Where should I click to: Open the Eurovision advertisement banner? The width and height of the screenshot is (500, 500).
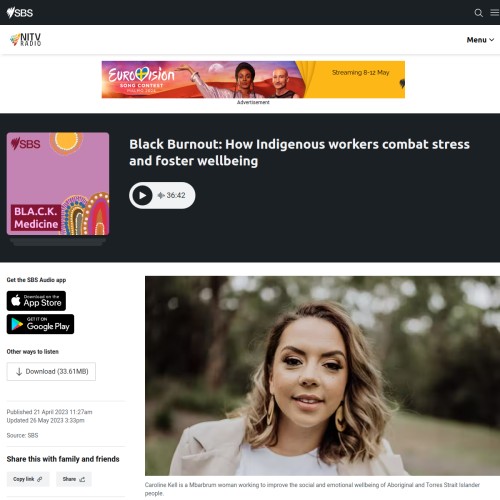(253, 79)
